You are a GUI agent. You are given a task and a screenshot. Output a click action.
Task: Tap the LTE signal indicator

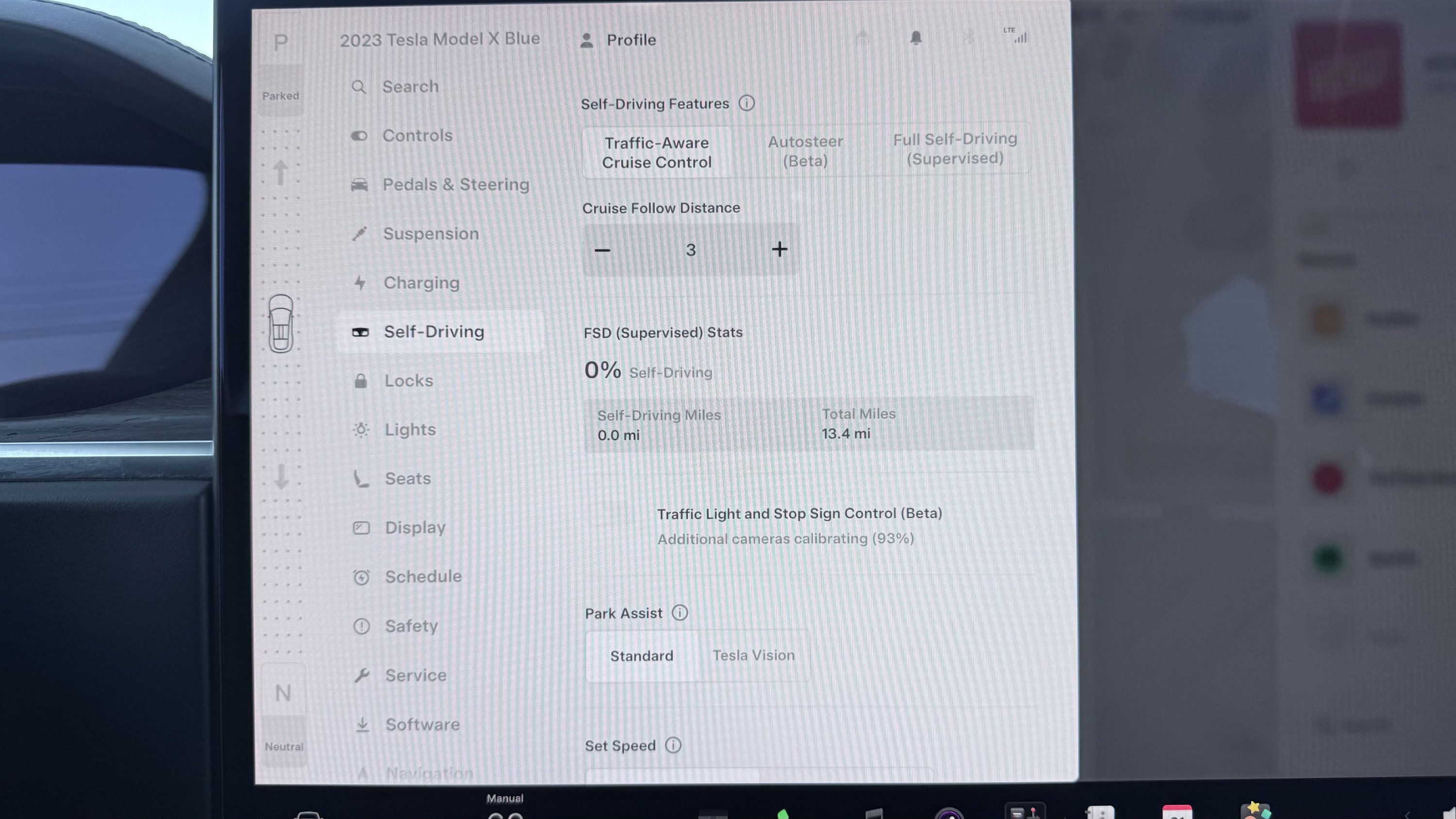click(x=1016, y=35)
